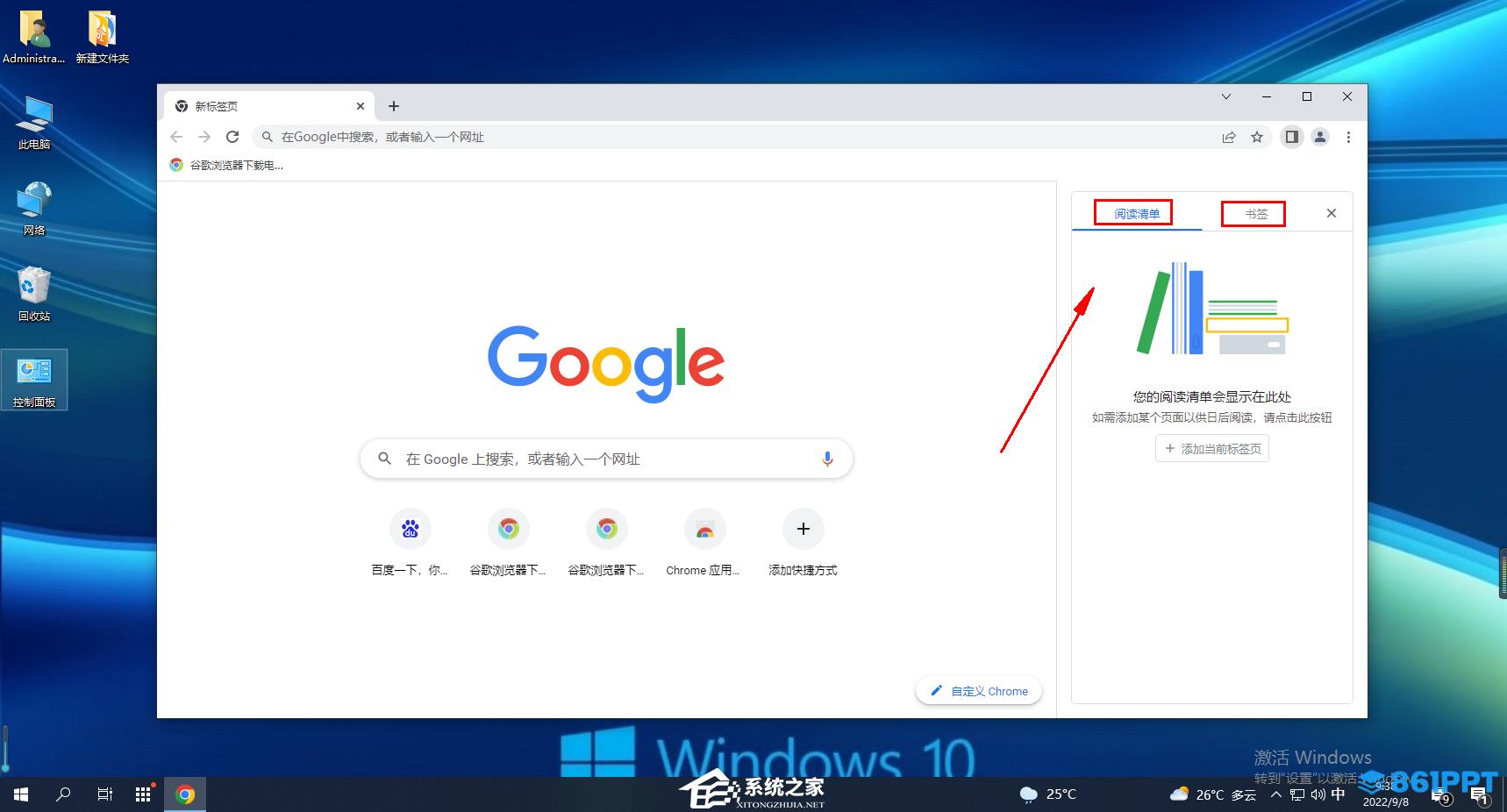Image resolution: width=1507 pixels, height=812 pixels.
Task: Open 谷歌浏览器下载电... bookmark
Action: click(x=226, y=165)
